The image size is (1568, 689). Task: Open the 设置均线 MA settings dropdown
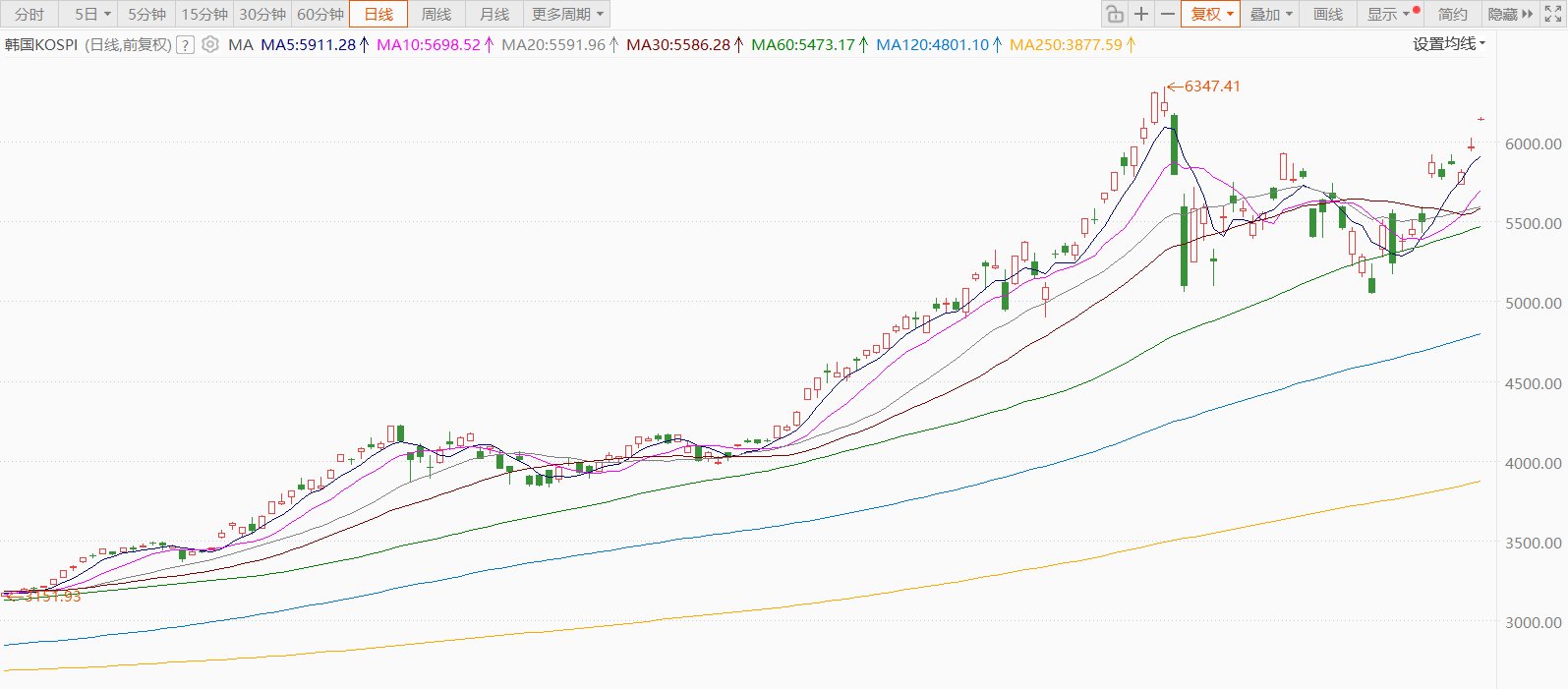click(x=1449, y=43)
